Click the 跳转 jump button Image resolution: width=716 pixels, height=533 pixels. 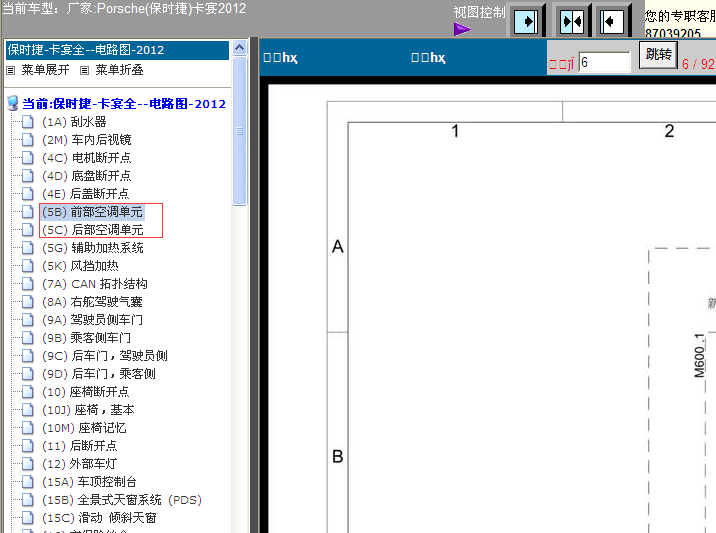[x=658, y=55]
